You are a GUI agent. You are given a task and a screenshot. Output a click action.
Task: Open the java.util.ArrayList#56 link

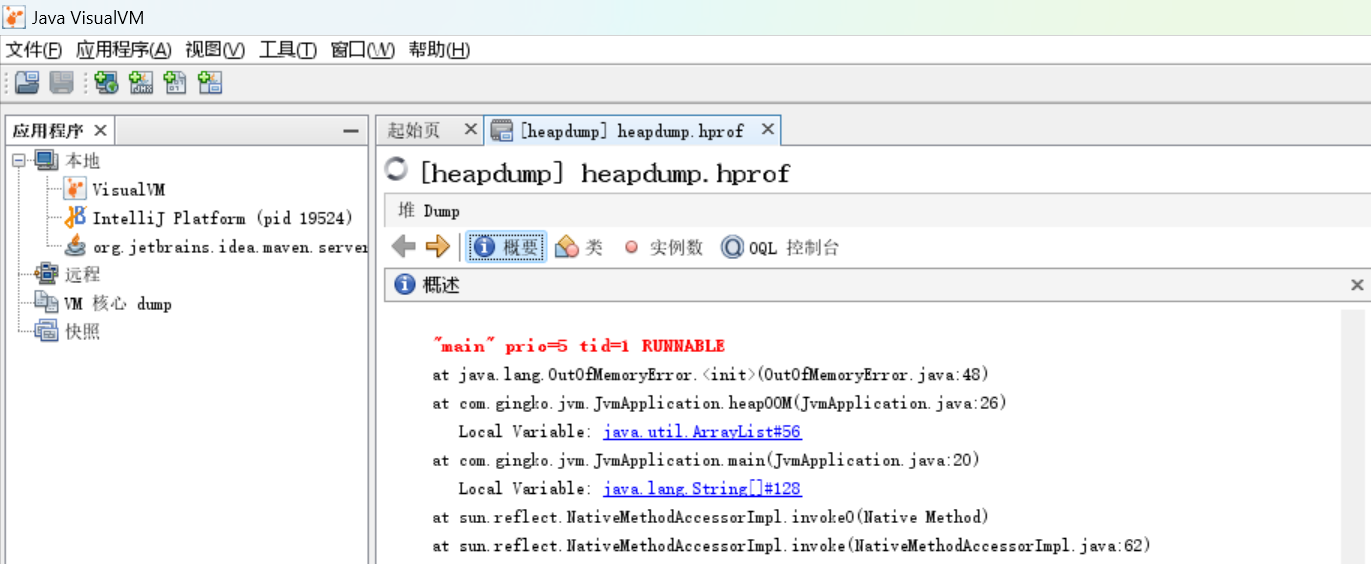[702, 432]
